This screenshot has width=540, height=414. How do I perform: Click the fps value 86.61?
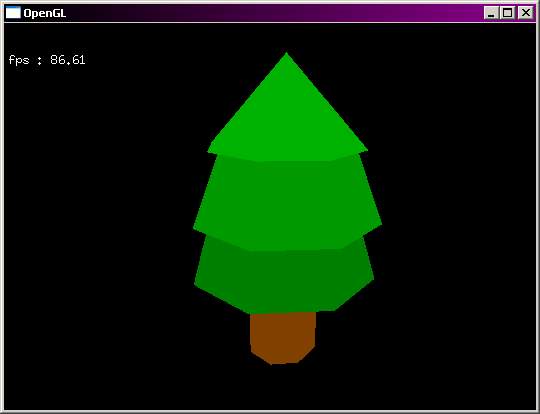[x=68, y=60]
